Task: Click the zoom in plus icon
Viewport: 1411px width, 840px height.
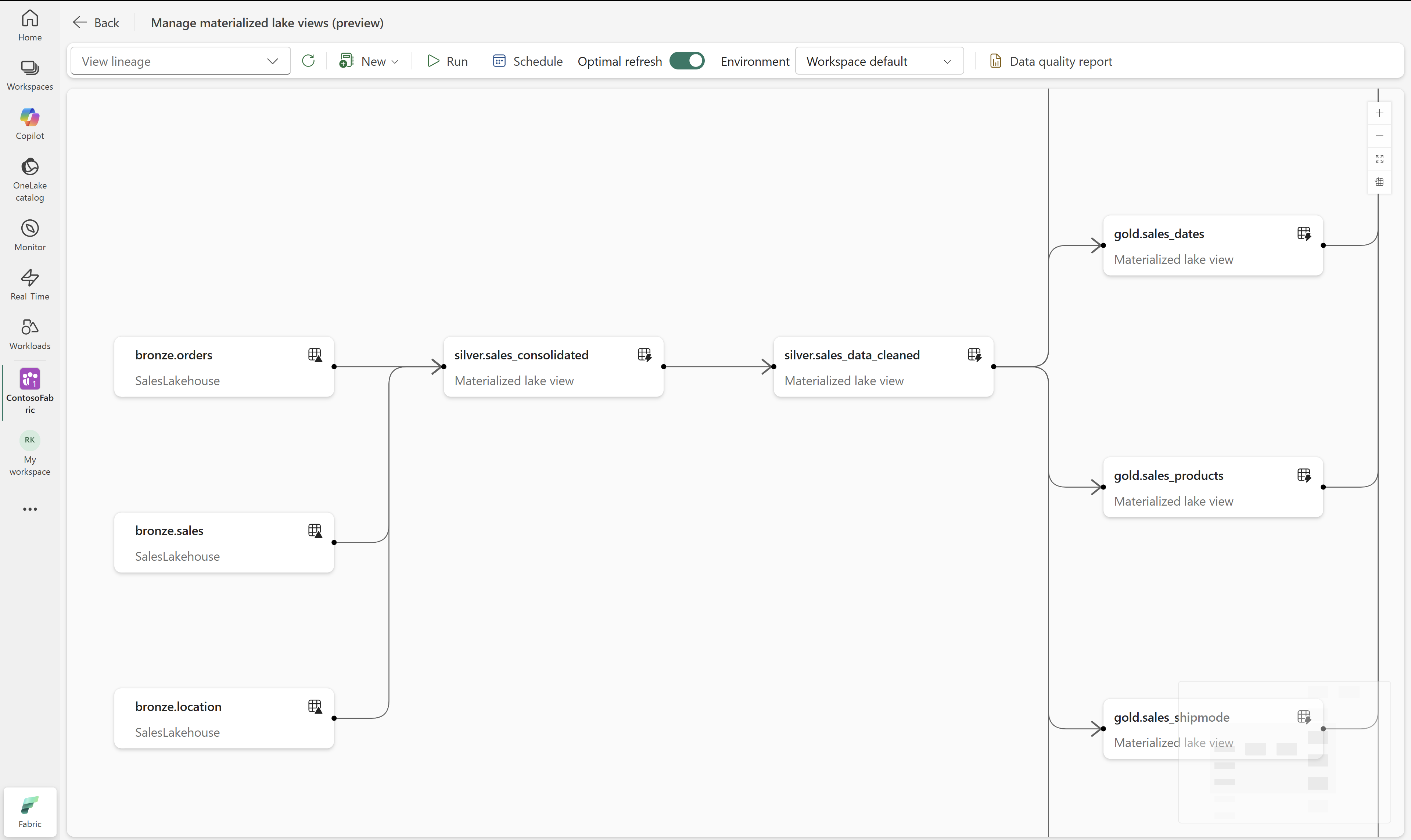Action: click(1379, 113)
